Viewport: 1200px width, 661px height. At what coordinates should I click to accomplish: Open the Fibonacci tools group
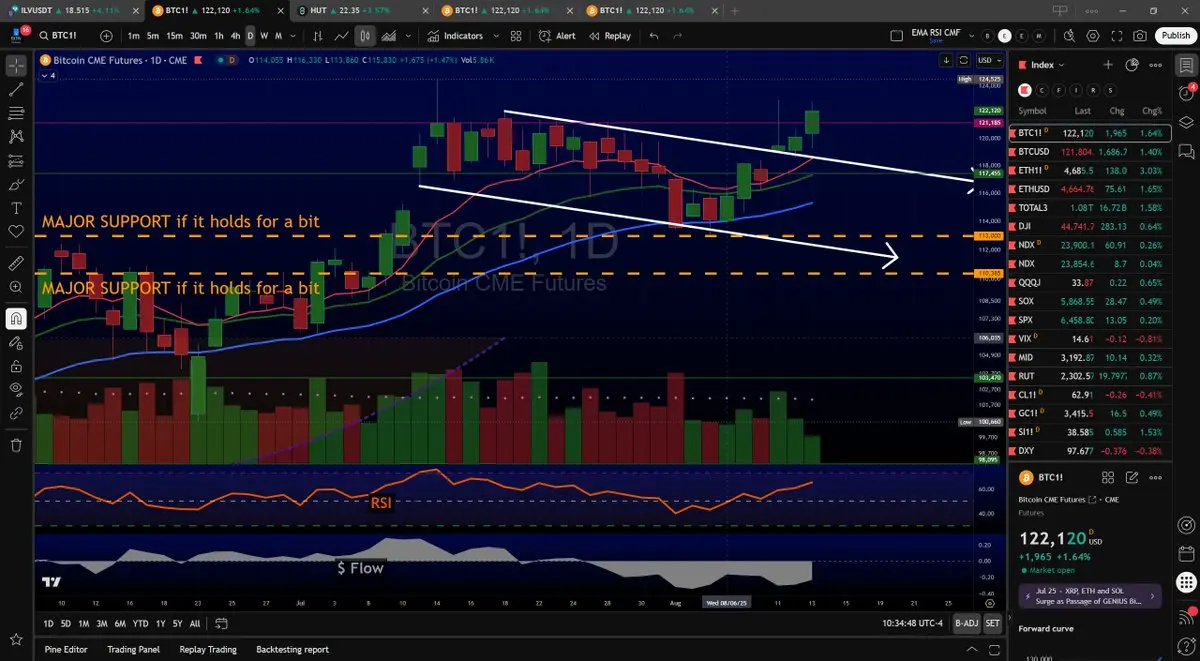16,113
